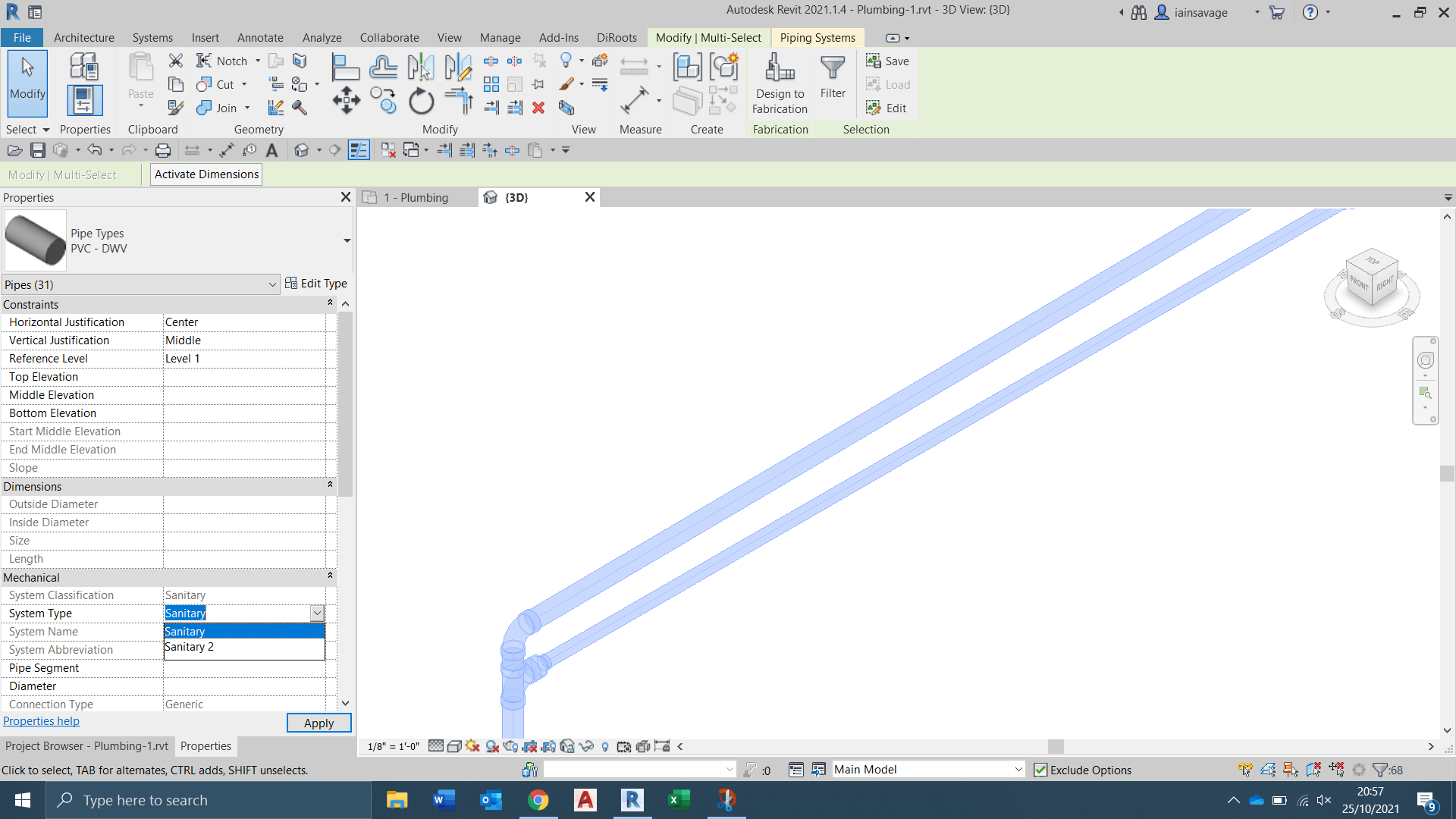Image resolution: width=1456 pixels, height=819 pixels.
Task: Toggle Reveal Hidden Elements lightbulb icon
Action: tap(605, 746)
